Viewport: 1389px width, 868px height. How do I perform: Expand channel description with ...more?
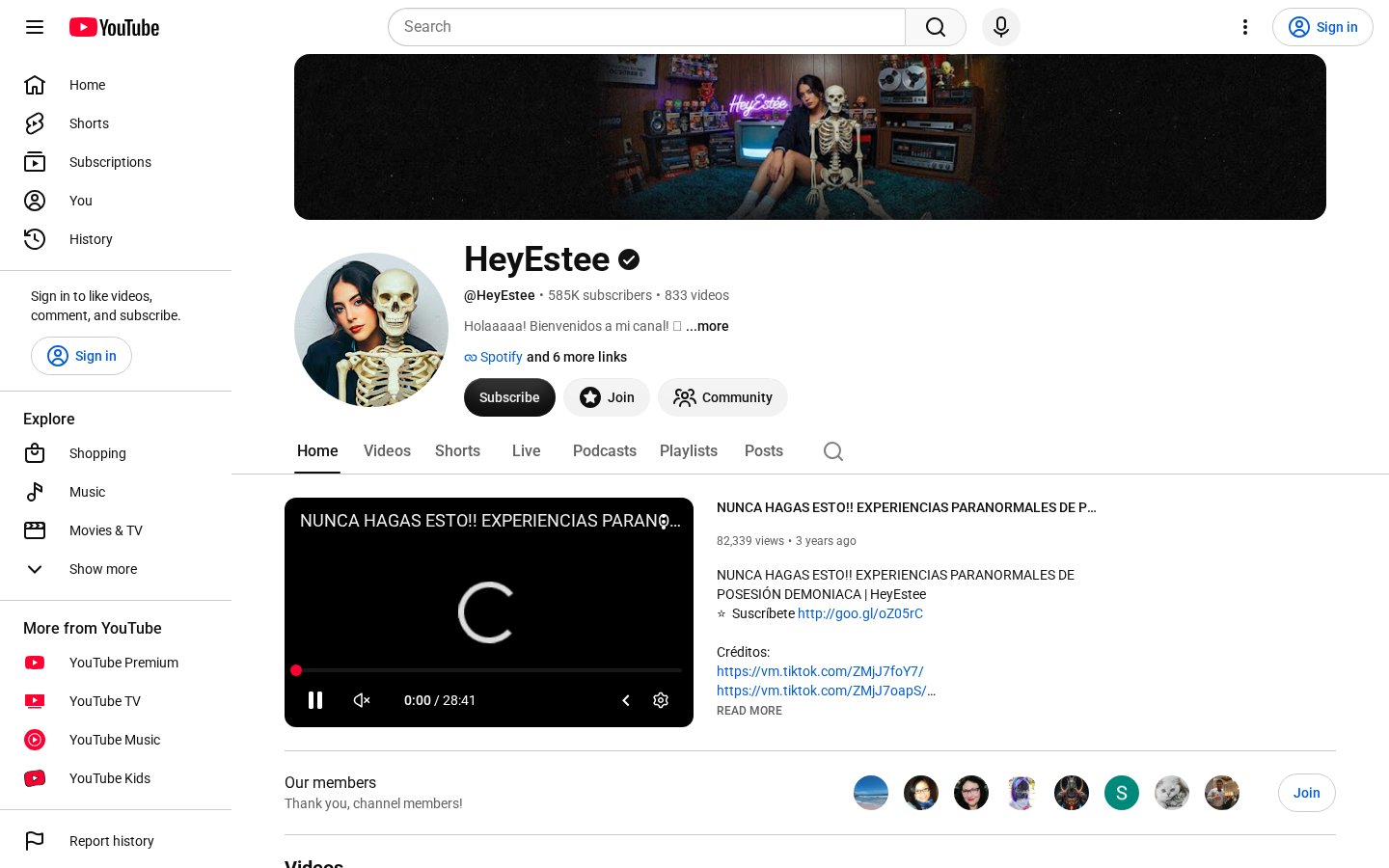(x=707, y=326)
